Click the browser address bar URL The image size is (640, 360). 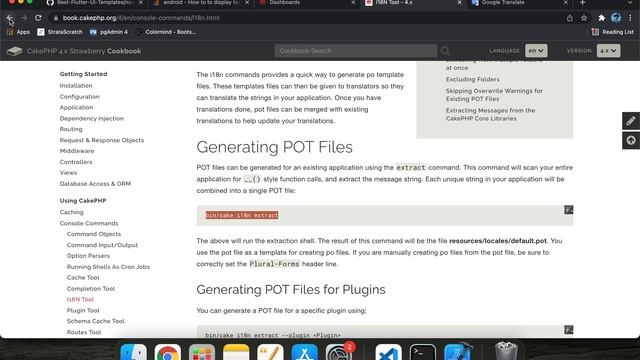[141, 18]
